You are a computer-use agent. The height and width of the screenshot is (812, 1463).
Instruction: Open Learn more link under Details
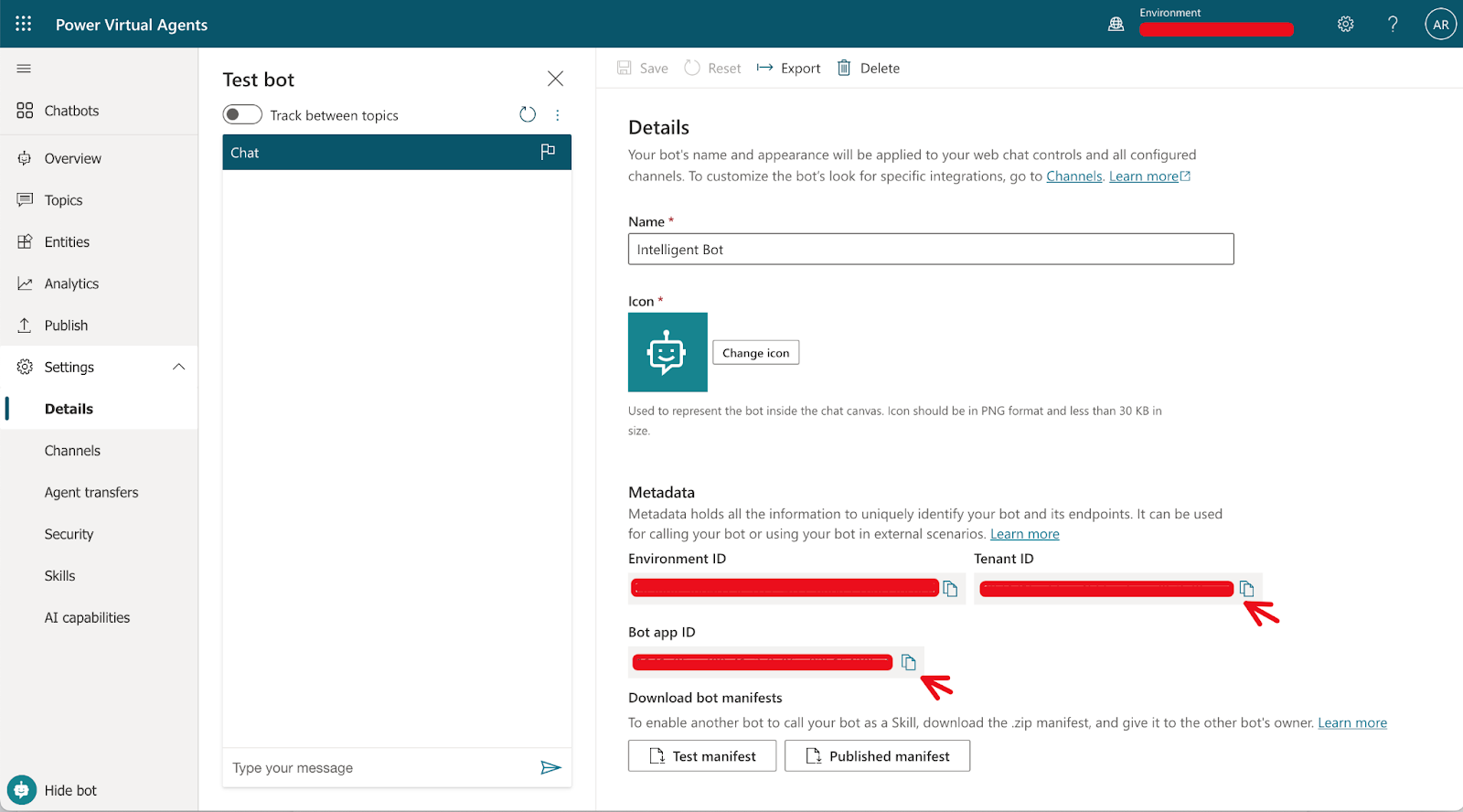click(1149, 176)
